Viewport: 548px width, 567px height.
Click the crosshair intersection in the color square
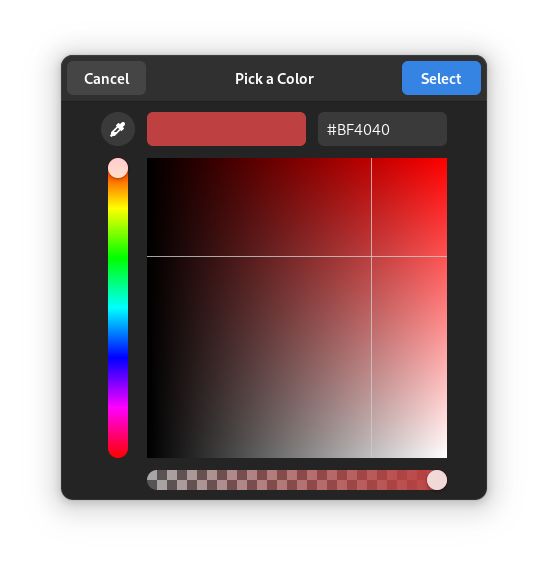coord(371,256)
